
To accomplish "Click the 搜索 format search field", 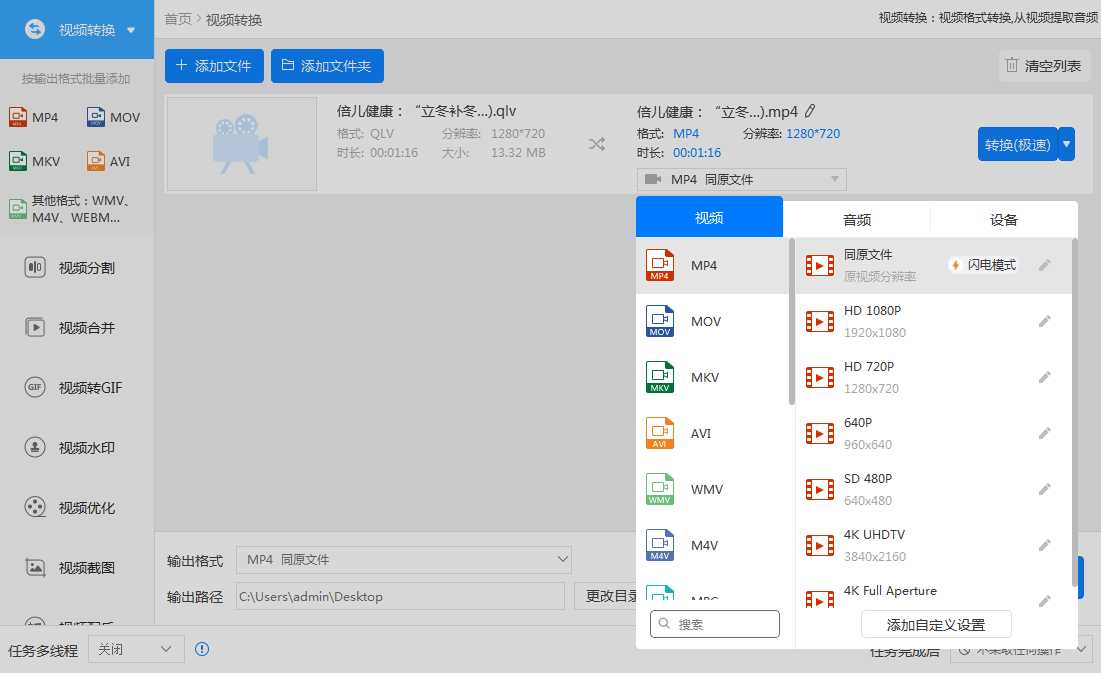I will pos(715,624).
